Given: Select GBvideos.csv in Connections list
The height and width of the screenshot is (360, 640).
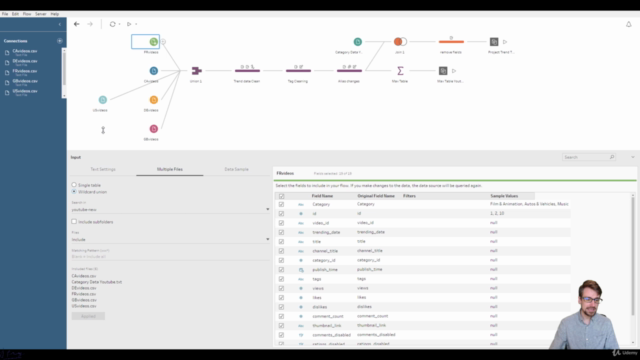Looking at the screenshot, I should coord(25,82).
